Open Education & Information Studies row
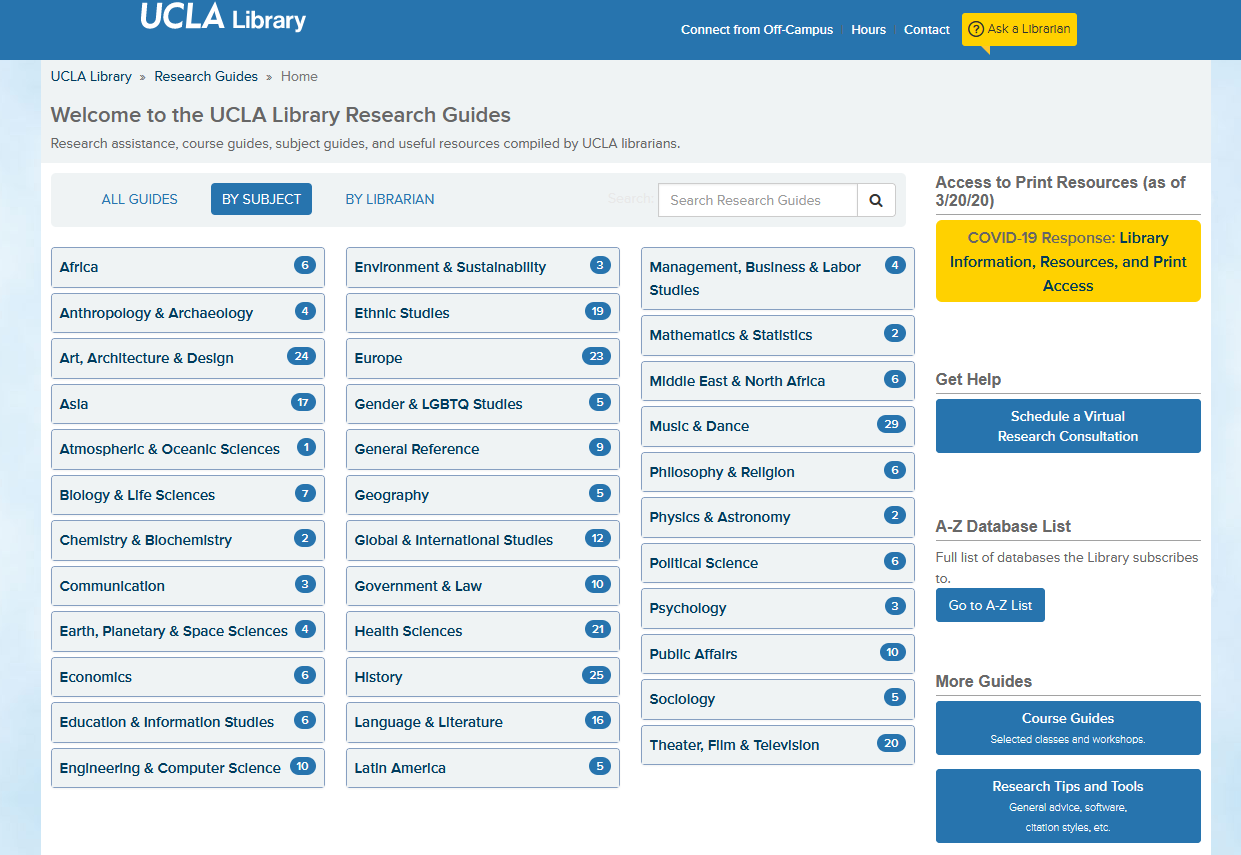Screen dimensions: 1241x855 pyautogui.click(x=188, y=722)
